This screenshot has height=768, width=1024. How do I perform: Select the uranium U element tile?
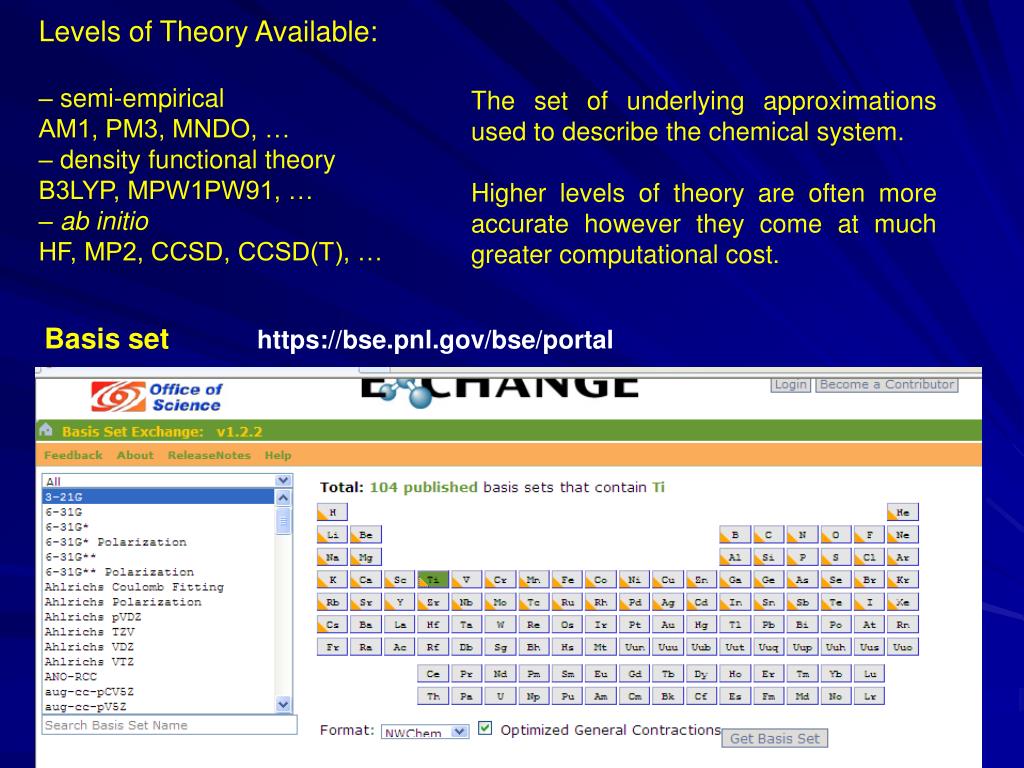(x=500, y=696)
